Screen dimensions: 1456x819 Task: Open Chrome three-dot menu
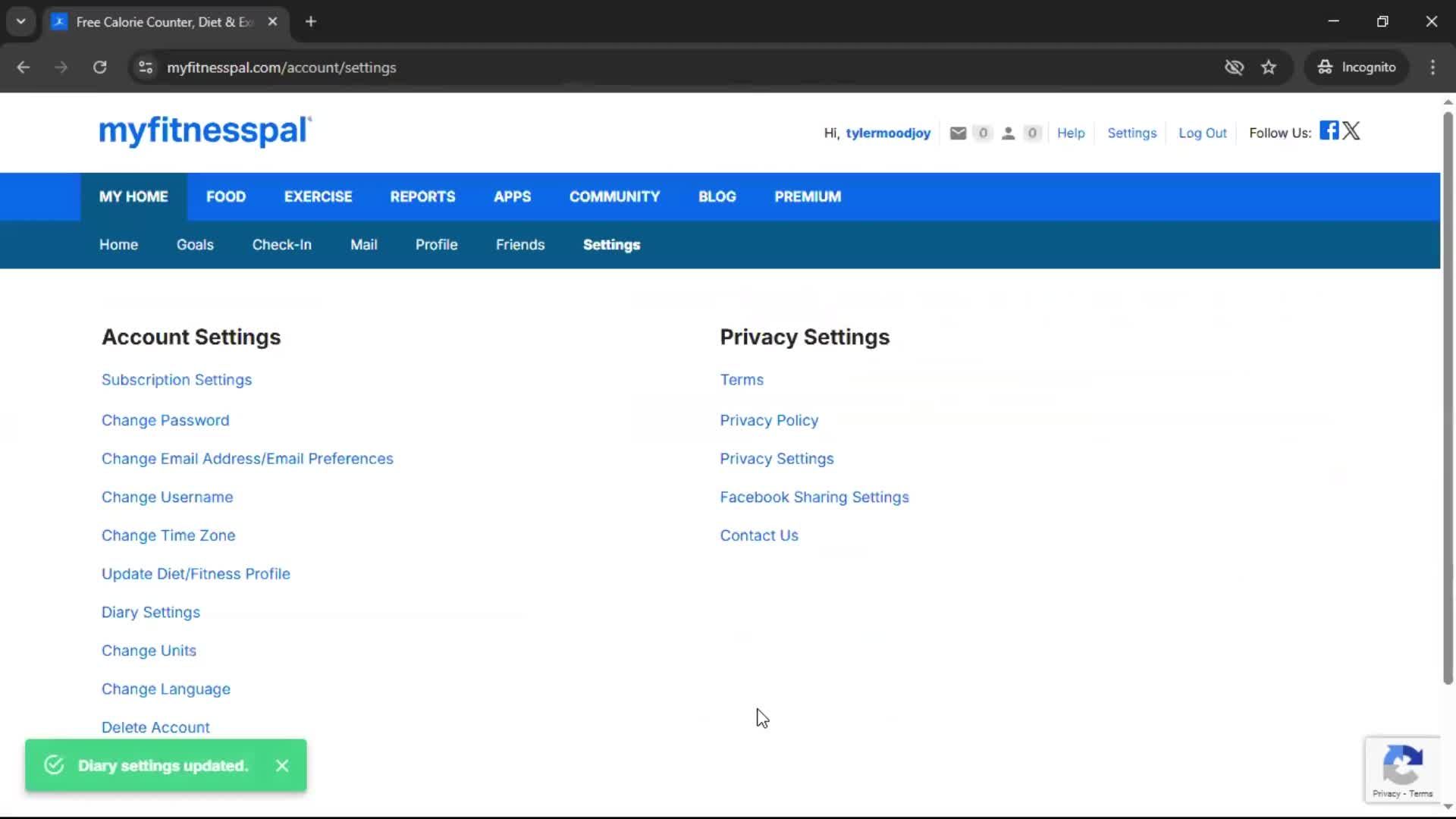[1432, 67]
